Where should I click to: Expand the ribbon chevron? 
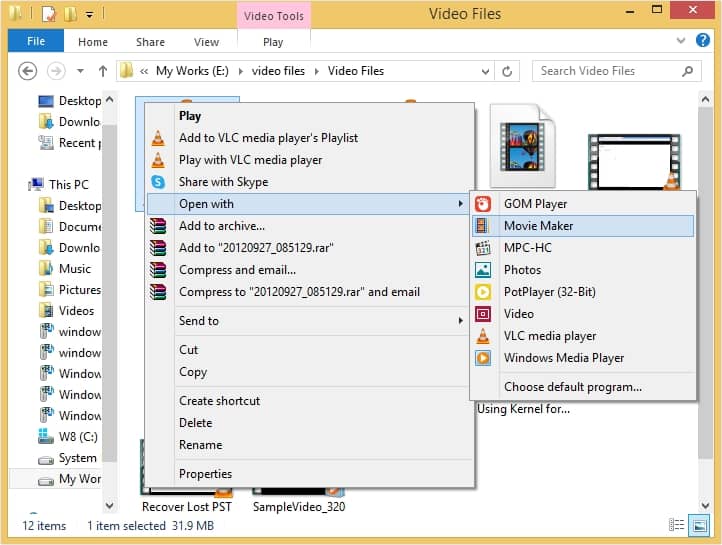681,41
